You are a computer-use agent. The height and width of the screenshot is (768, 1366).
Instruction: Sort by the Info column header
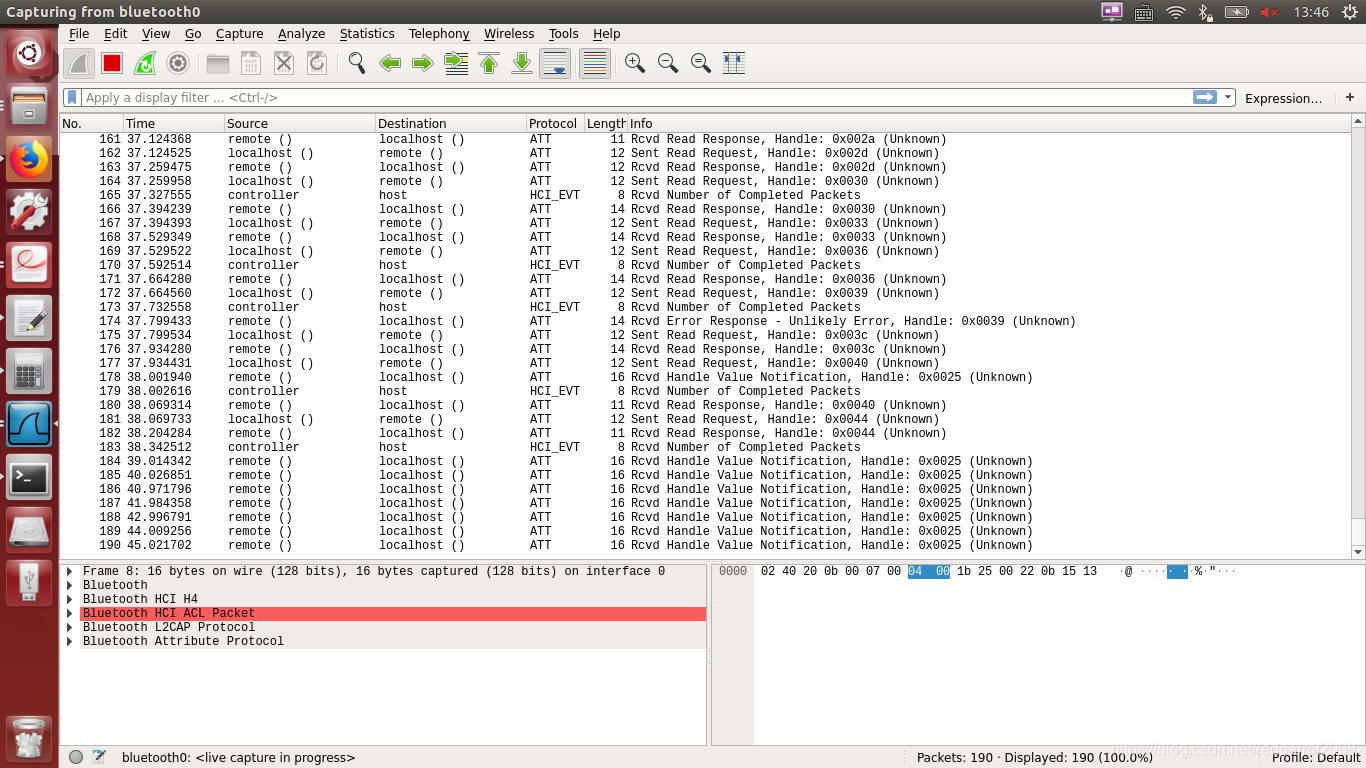pyautogui.click(x=988, y=123)
